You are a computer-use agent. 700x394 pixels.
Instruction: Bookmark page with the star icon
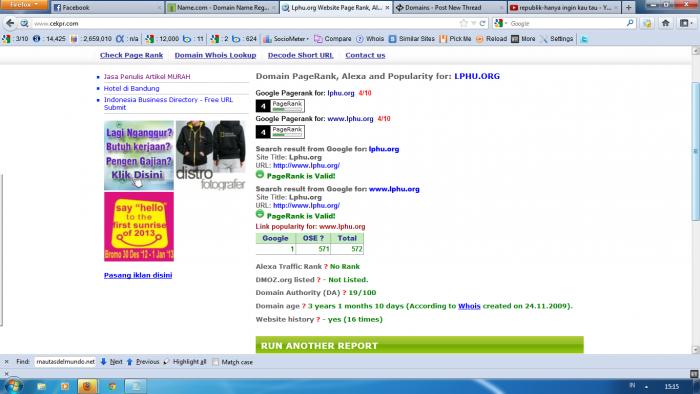[x=463, y=23]
